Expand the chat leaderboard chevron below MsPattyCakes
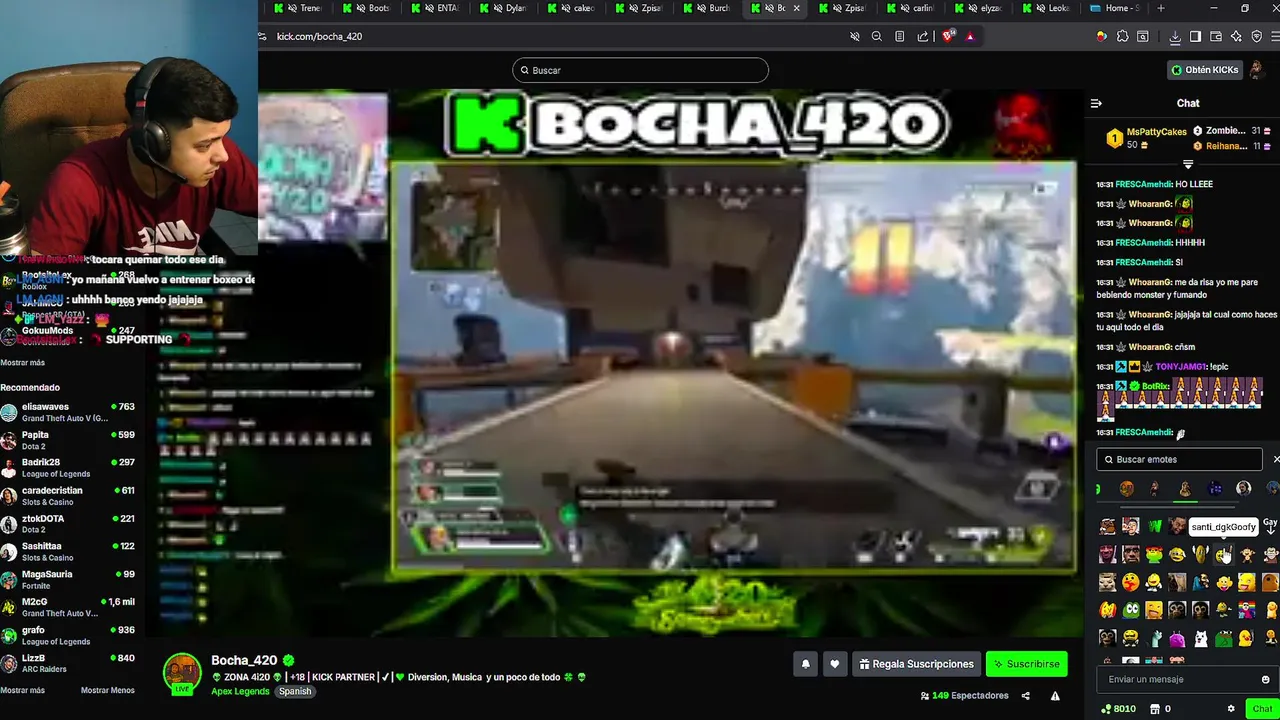 coord(1188,164)
